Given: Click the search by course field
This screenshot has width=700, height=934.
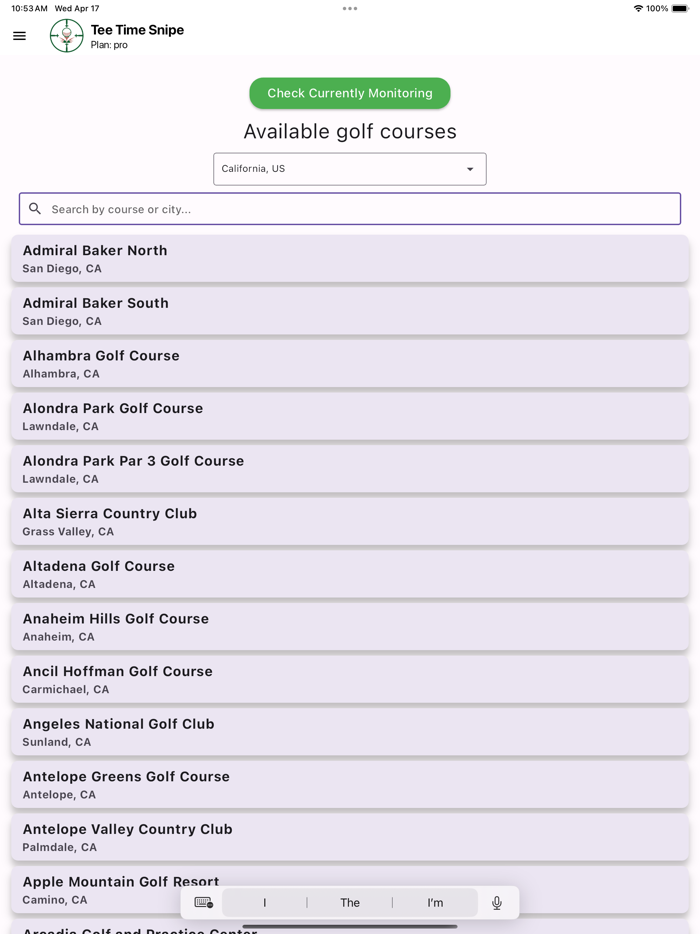Looking at the screenshot, I should (x=349, y=208).
